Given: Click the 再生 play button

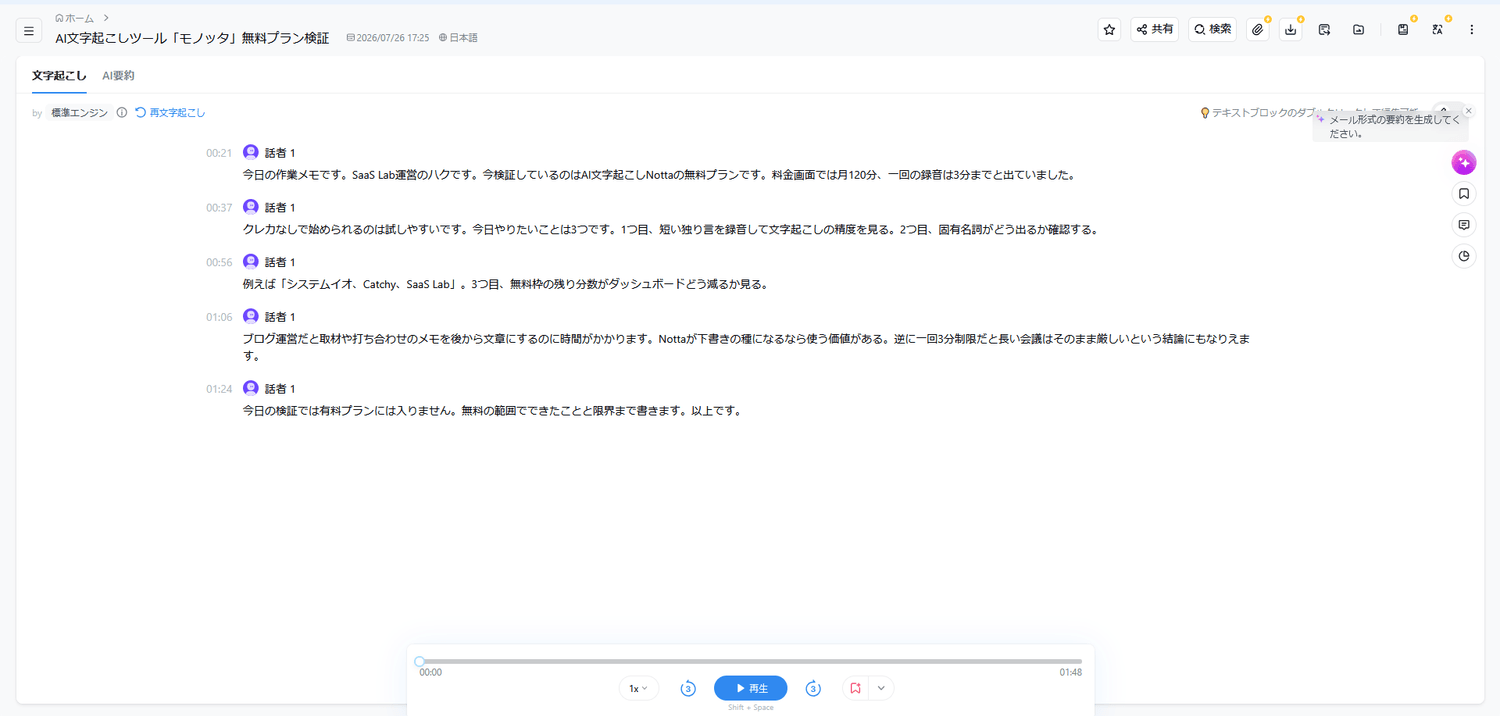Looking at the screenshot, I should [x=750, y=688].
